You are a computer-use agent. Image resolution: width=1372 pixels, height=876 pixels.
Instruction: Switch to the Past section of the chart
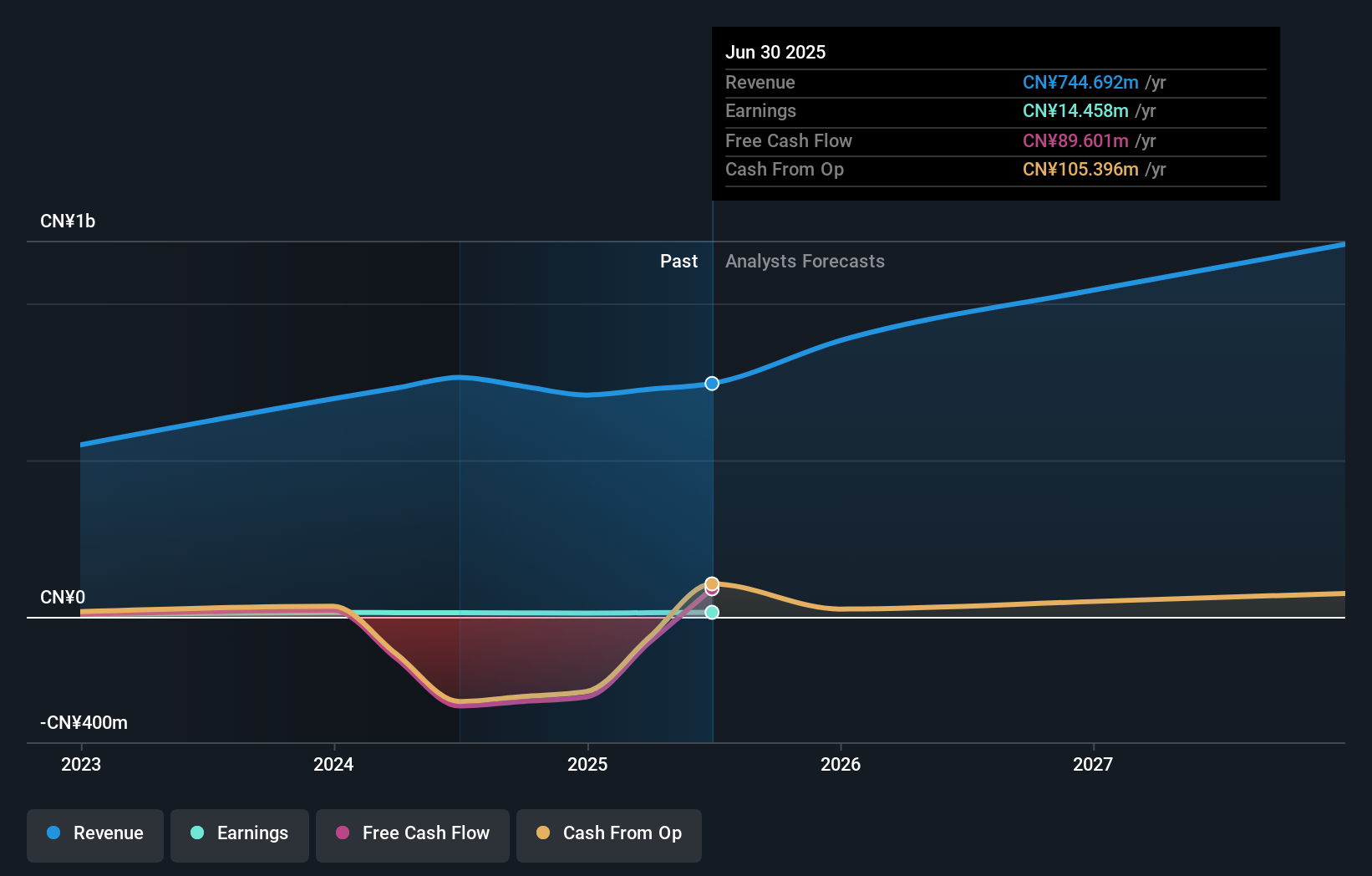click(678, 261)
